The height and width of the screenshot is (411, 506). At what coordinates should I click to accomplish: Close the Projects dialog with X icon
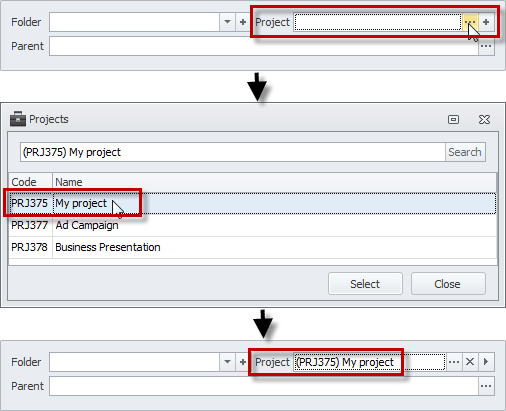(x=484, y=119)
